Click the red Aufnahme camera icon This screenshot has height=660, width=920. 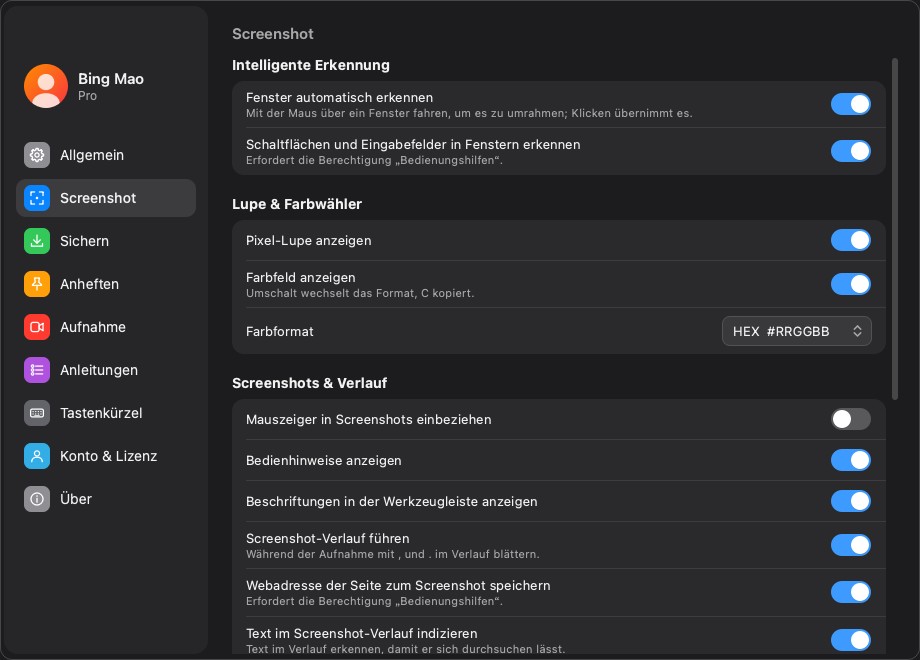pyautogui.click(x=36, y=327)
